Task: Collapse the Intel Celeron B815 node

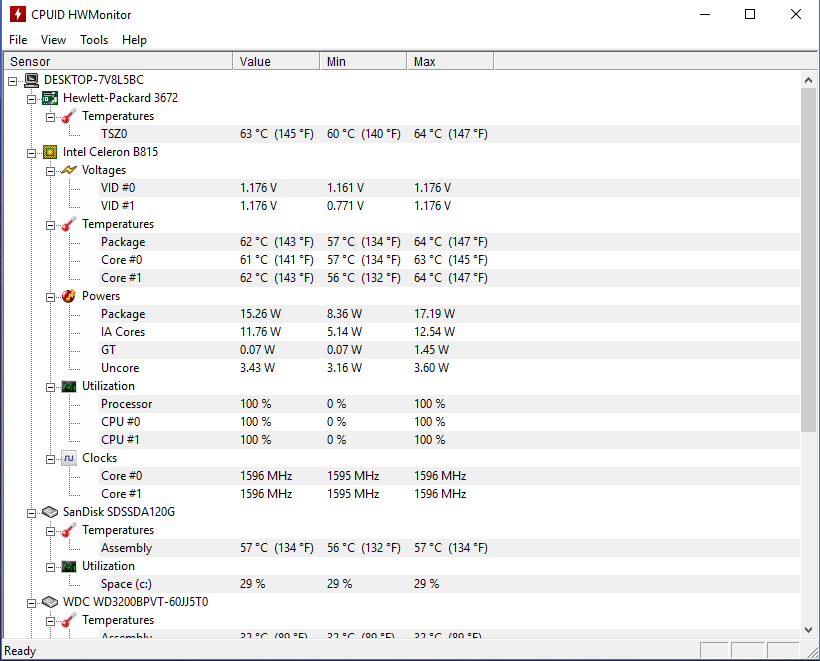Action: [x=31, y=153]
